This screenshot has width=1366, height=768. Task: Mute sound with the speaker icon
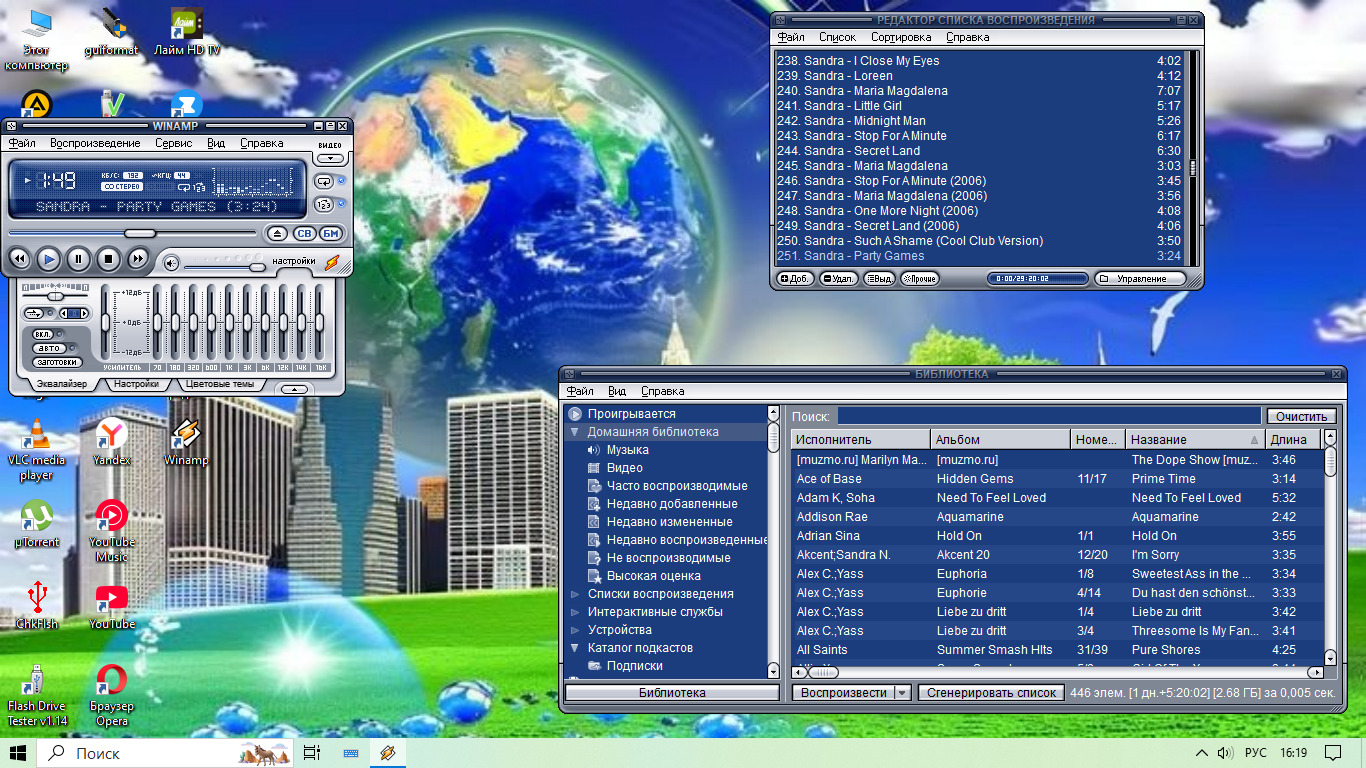pyautogui.click(x=171, y=263)
